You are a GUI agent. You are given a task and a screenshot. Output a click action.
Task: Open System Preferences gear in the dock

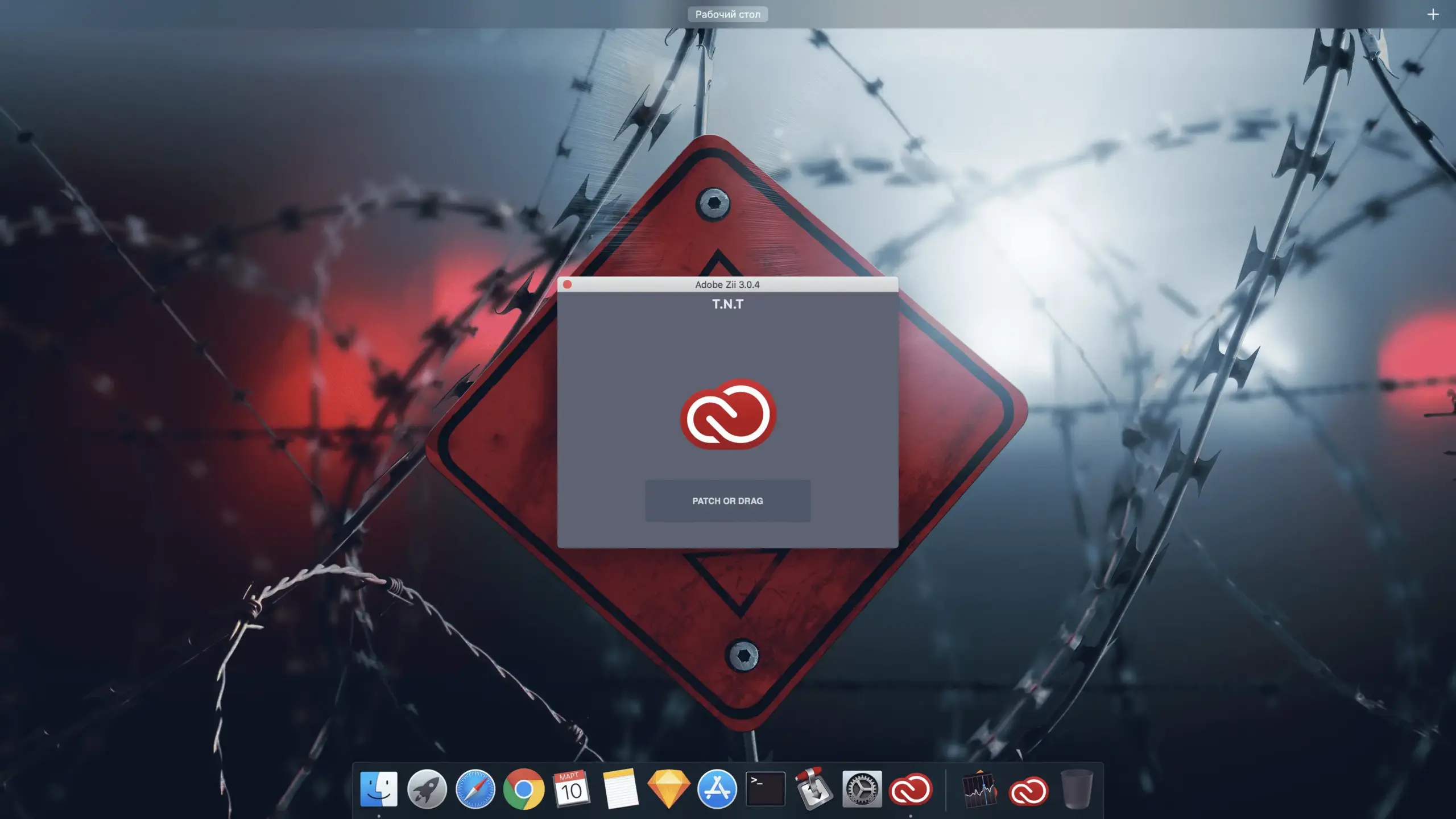862,789
